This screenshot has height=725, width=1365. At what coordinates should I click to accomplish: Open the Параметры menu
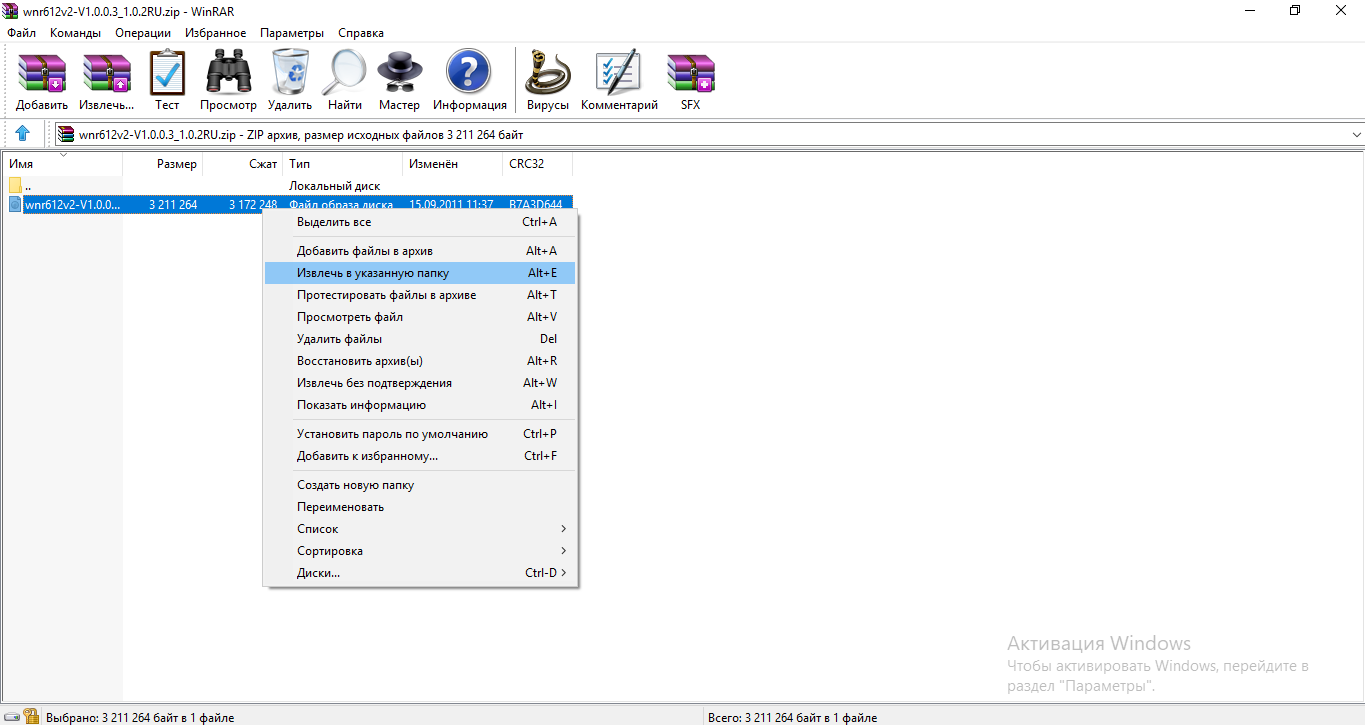292,33
